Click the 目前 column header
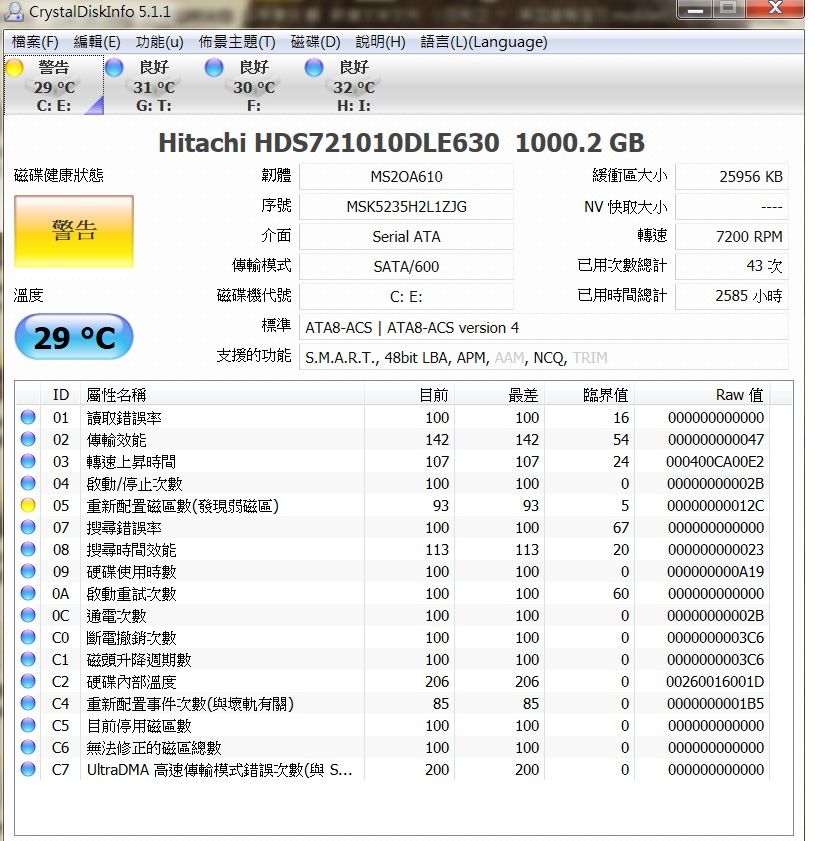The height and width of the screenshot is (841, 815). [410, 395]
